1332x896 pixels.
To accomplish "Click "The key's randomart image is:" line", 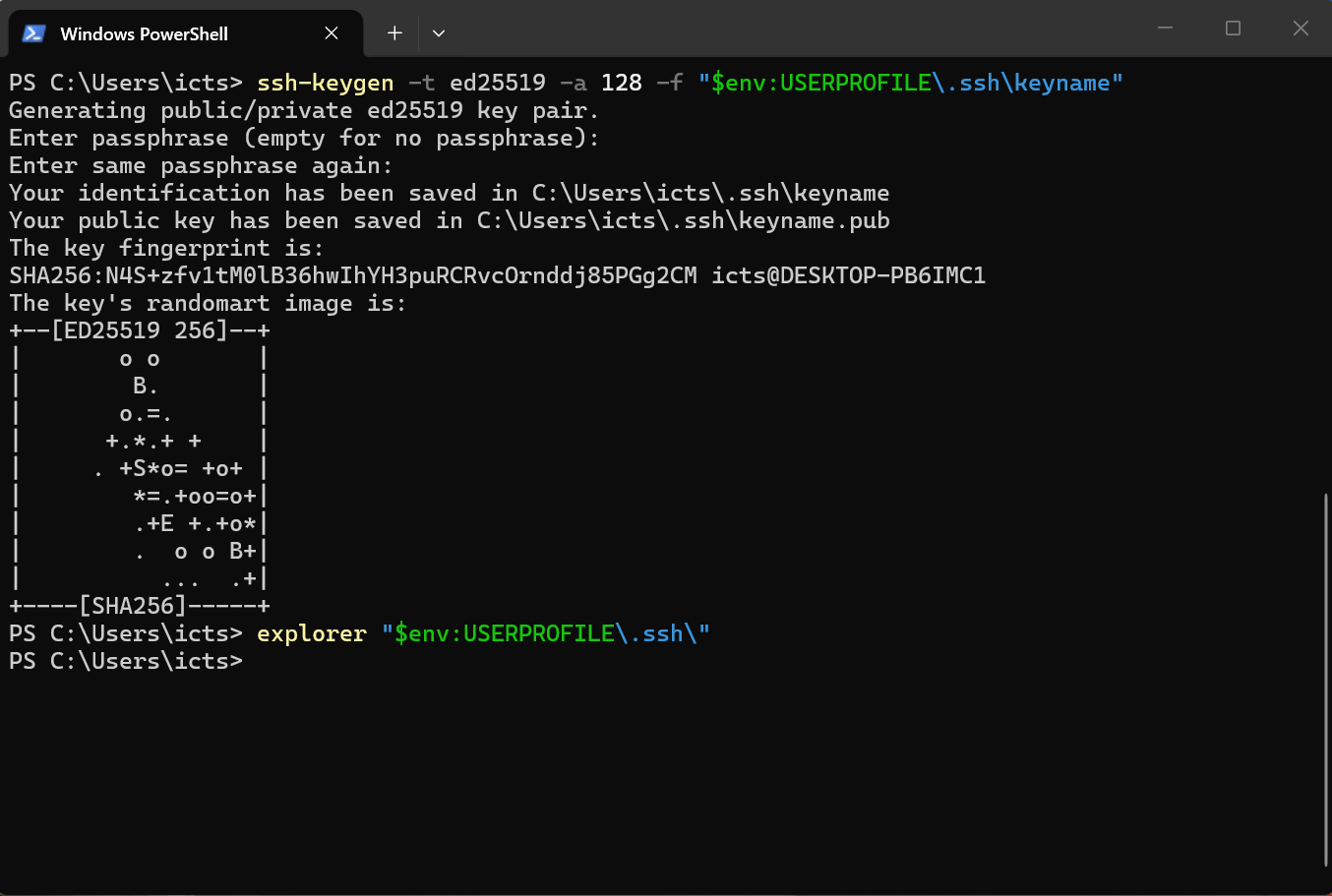I will pos(208,304).
